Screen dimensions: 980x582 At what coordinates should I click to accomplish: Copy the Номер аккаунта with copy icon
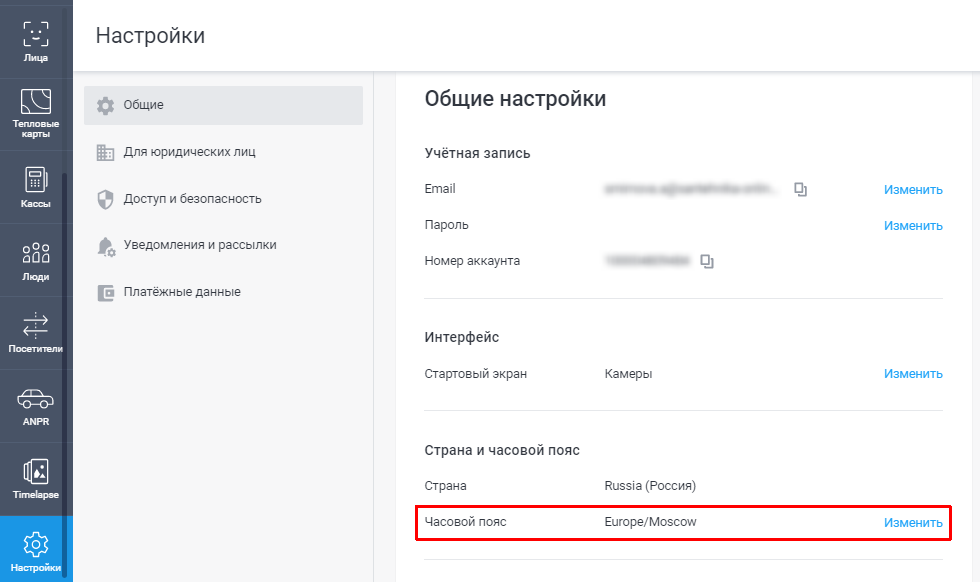[x=707, y=261]
